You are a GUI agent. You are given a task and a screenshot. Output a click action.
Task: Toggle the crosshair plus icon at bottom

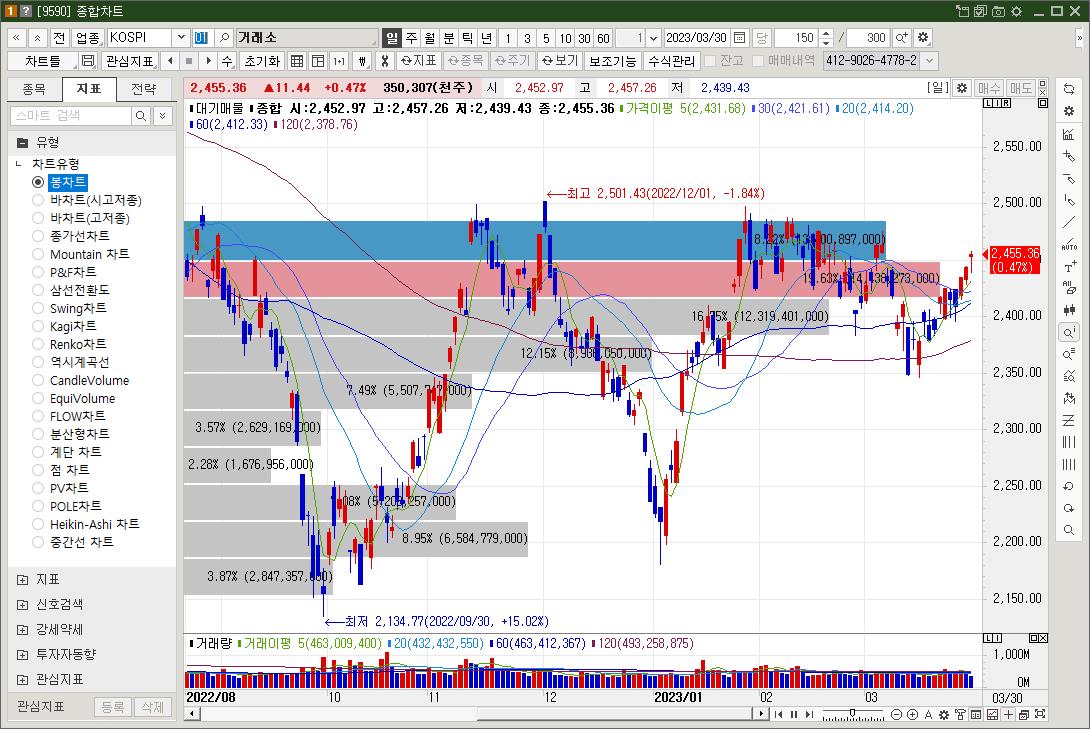tap(1008, 714)
